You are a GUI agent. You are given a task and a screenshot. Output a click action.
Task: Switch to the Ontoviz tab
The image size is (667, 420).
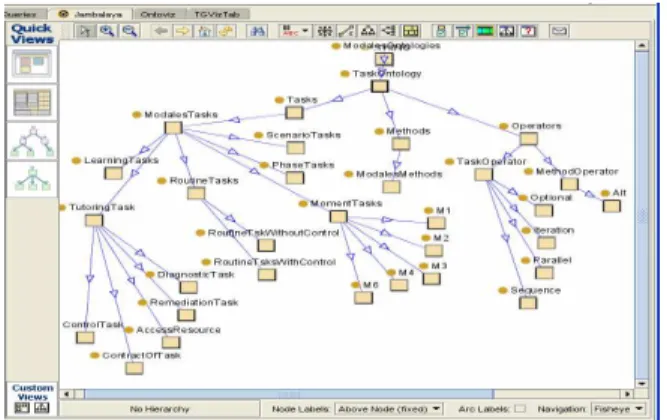[x=158, y=14]
